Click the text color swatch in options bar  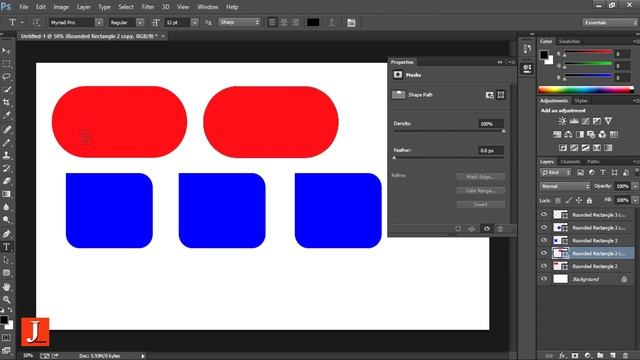313,22
